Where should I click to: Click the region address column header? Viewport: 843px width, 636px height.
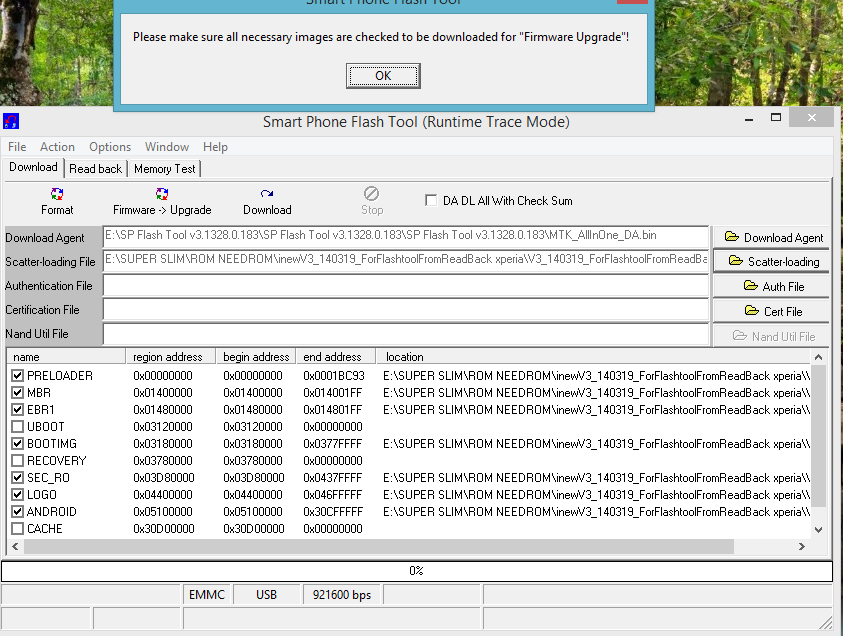click(x=170, y=357)
